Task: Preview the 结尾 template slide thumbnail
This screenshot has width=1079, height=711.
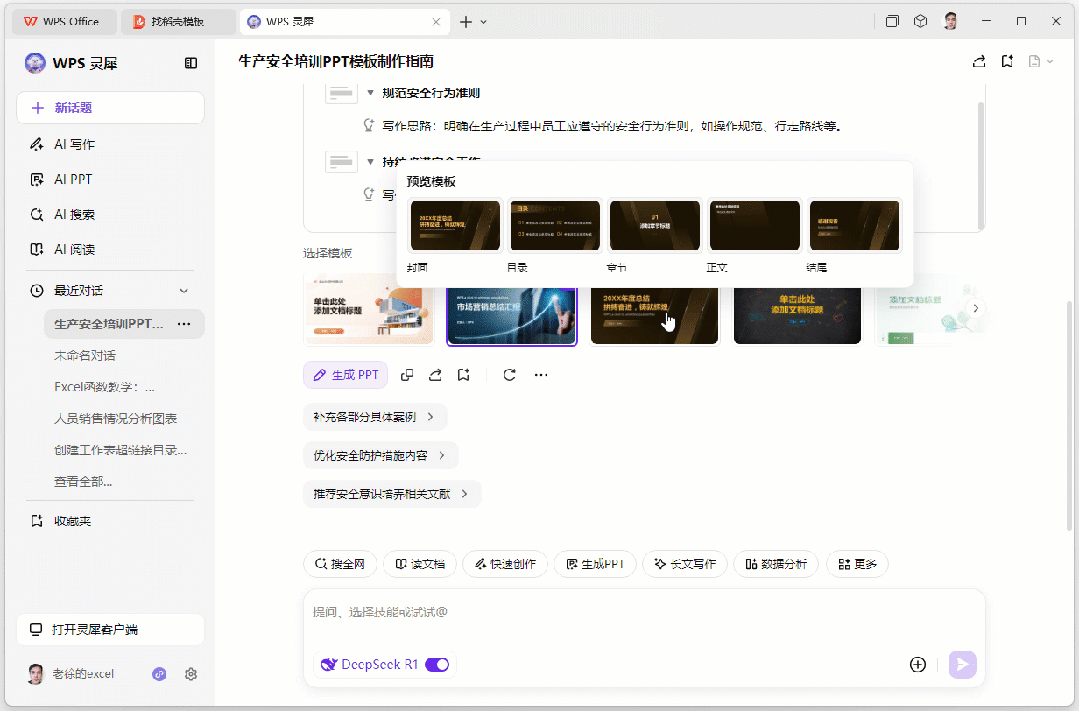Action: 854,226
